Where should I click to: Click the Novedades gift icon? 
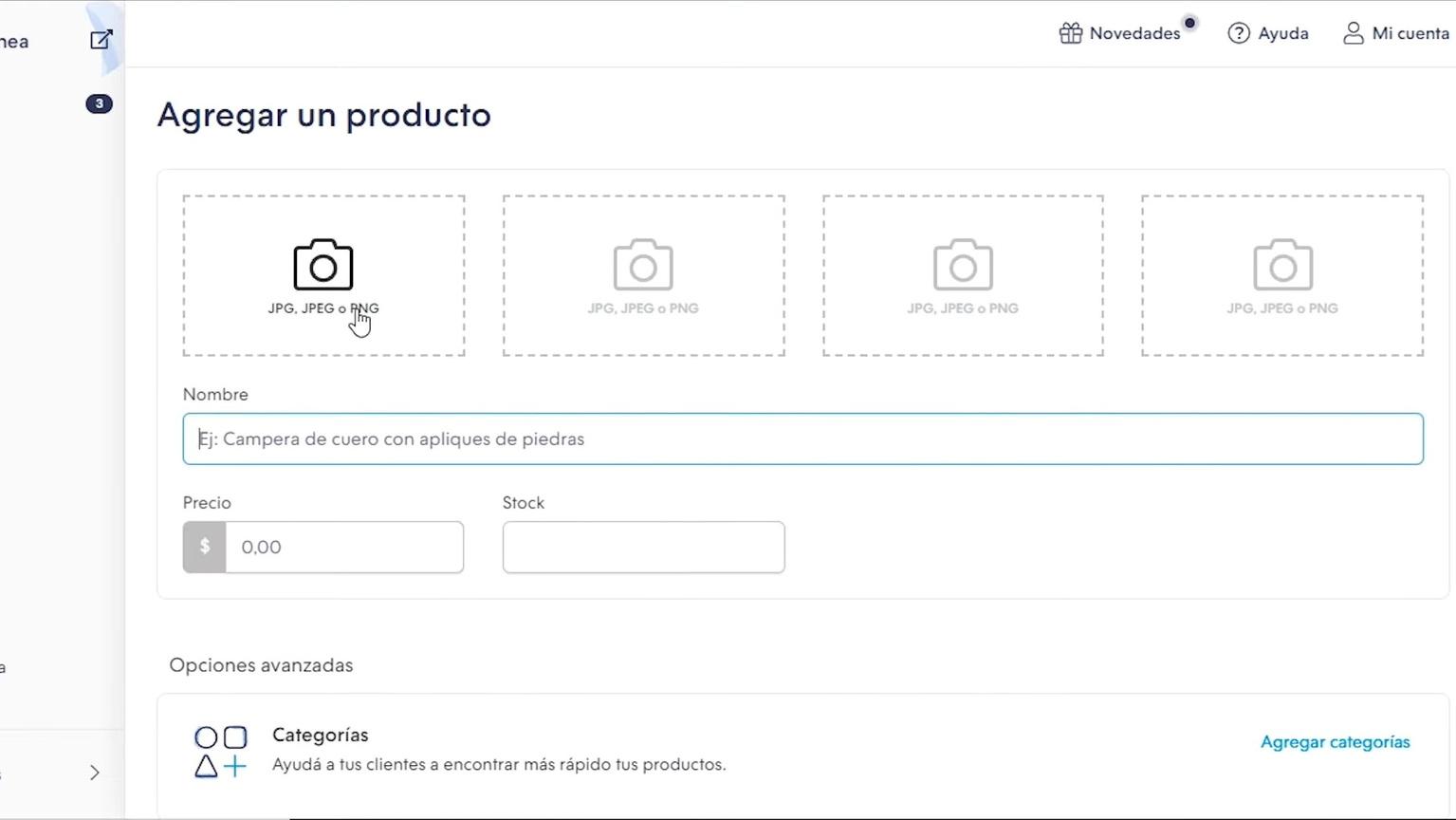tap(1071, 34)
